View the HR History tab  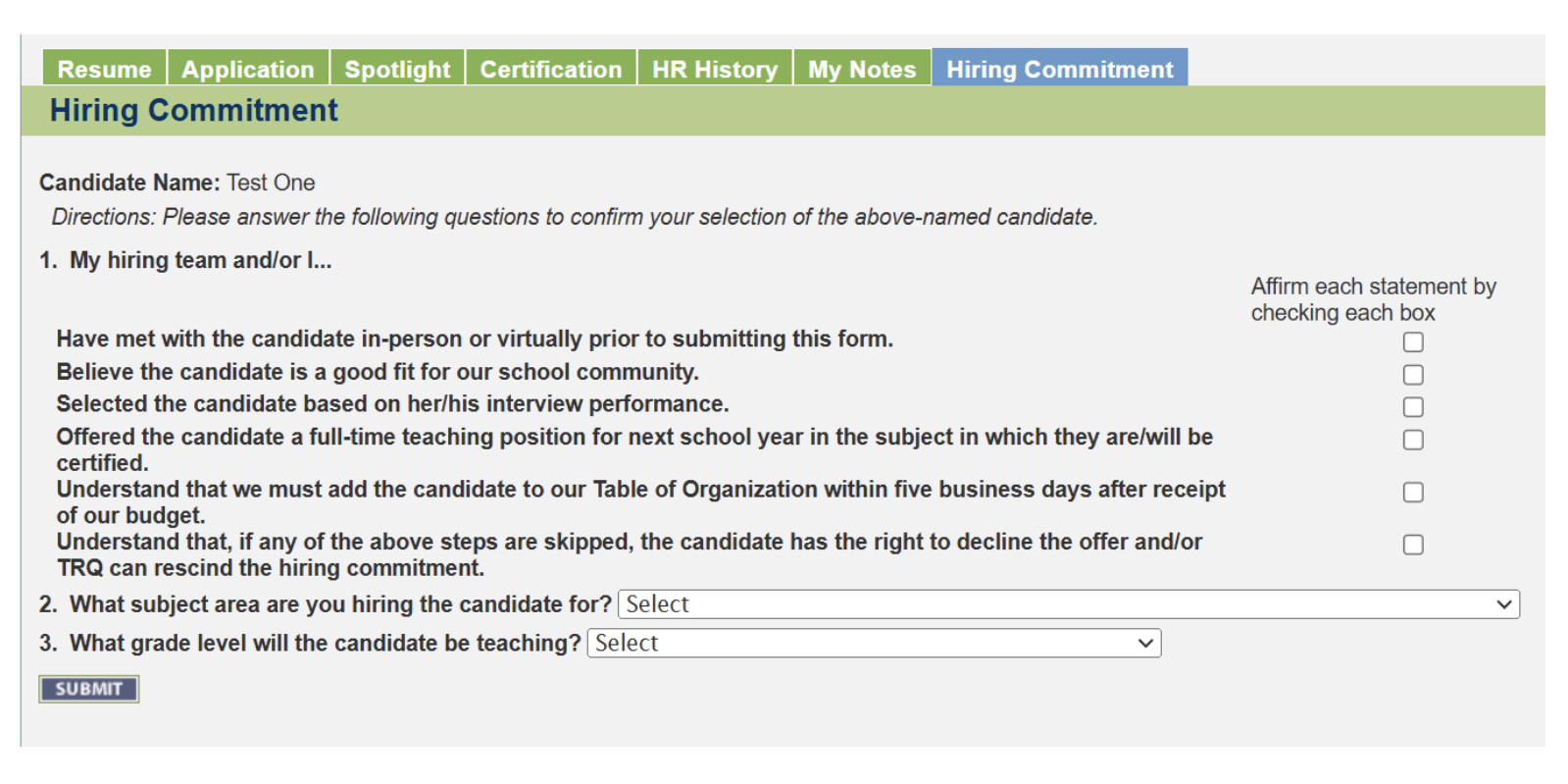pos(715,69)
